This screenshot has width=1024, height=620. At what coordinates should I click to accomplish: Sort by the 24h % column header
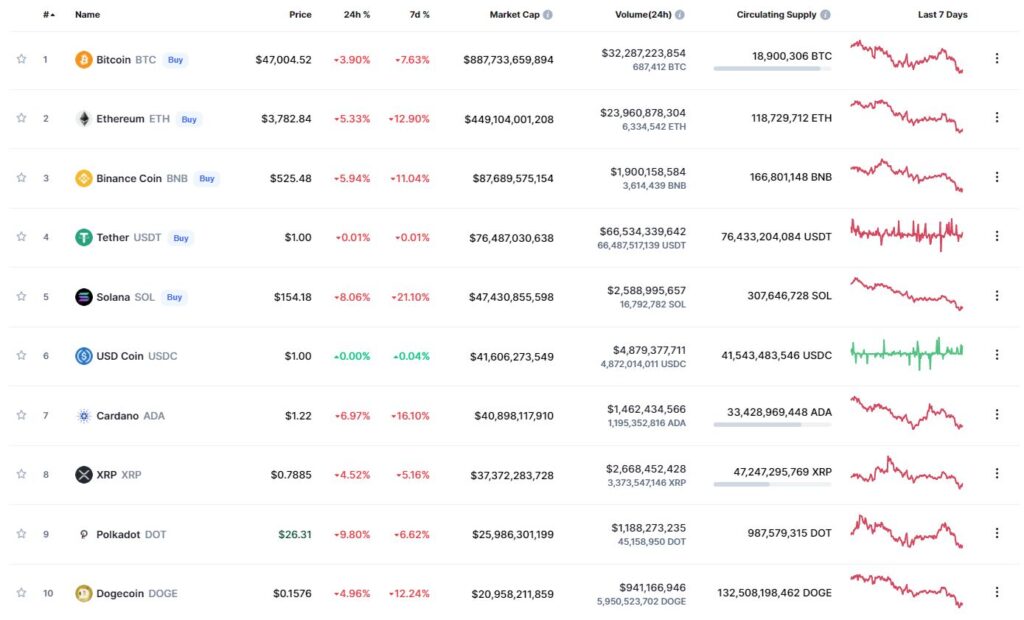357,14
